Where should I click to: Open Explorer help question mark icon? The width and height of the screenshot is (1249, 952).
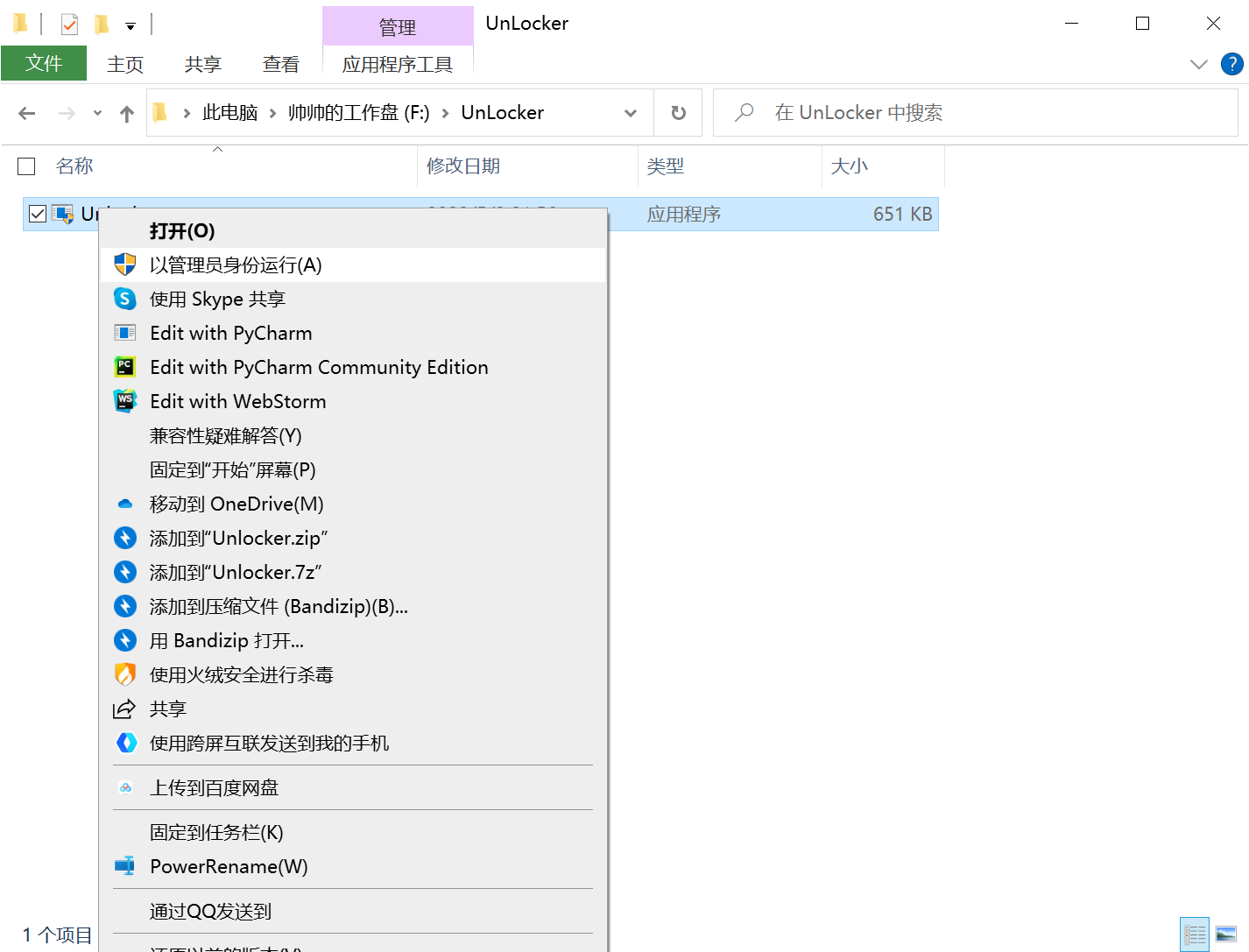[1232, 64]
